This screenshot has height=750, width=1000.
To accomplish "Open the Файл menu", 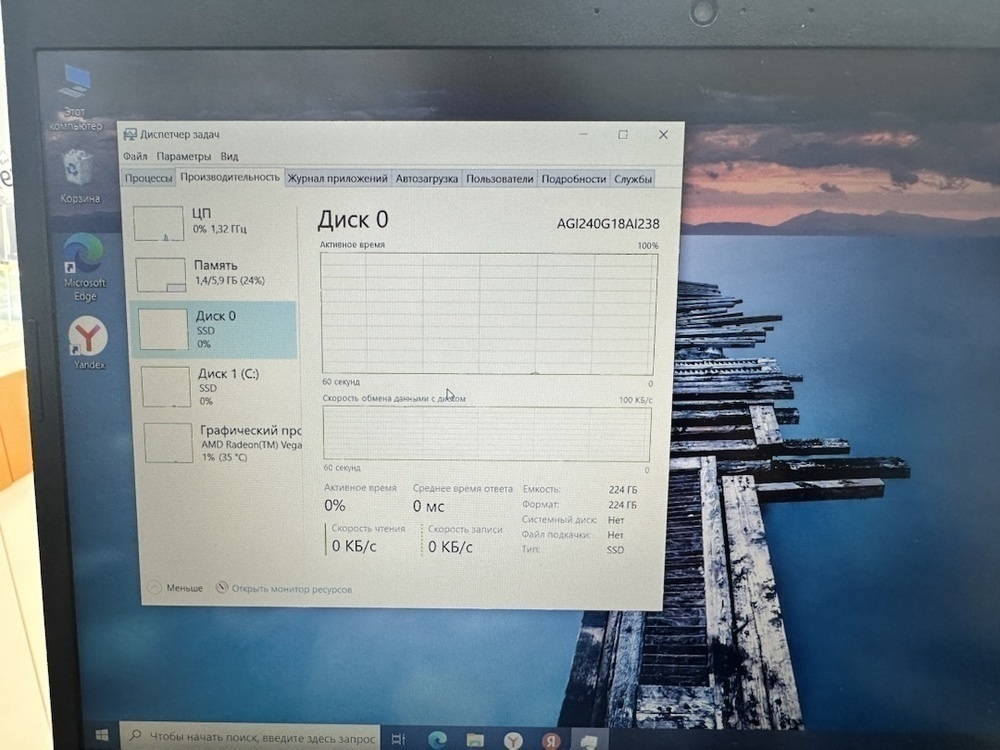I will (x=135, y=156).
